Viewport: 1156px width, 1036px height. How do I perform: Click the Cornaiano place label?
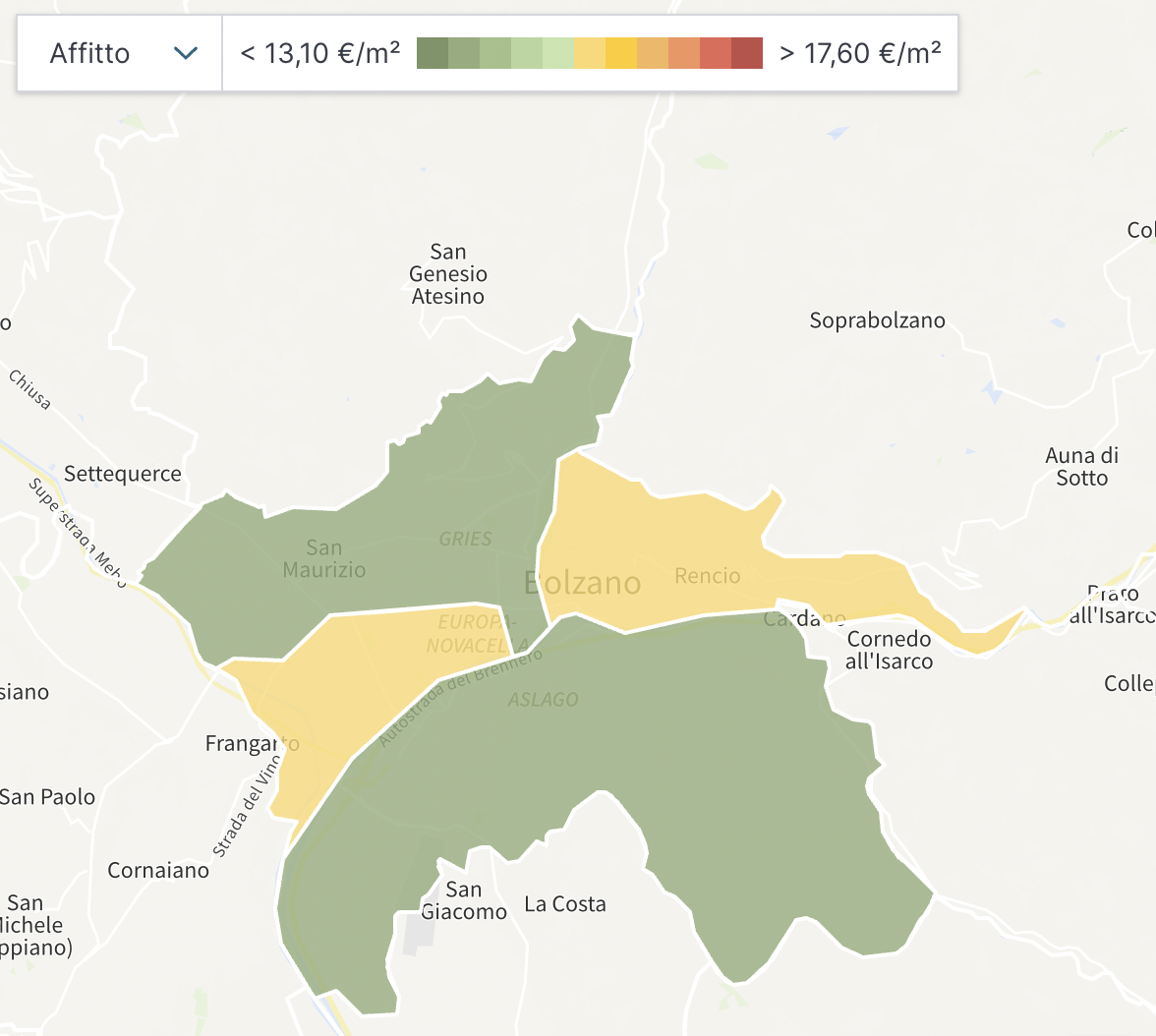[158, 870]
